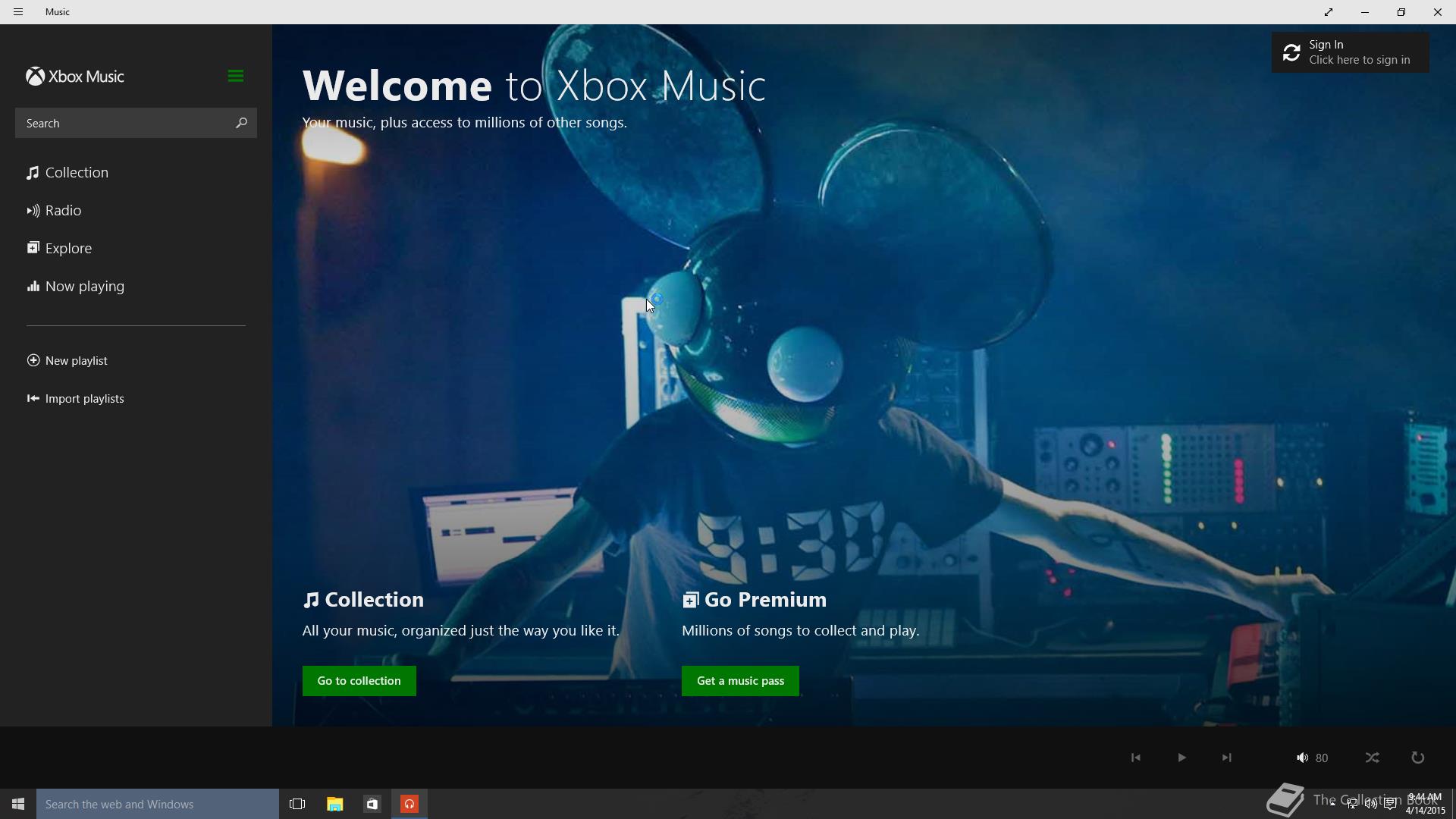The image size is (1456, 819).
Task: Click the Get a music pass button
Action: tap(740, 681)
